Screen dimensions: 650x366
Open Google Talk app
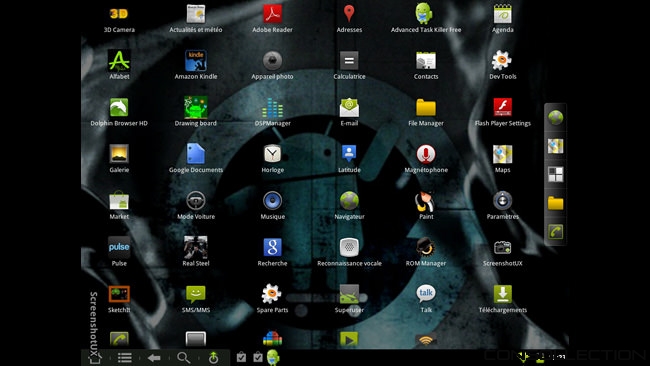coord(426,298)
